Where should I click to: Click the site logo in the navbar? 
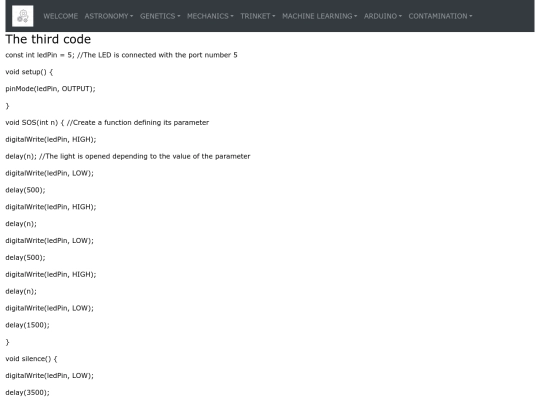(x=23, y=16)
